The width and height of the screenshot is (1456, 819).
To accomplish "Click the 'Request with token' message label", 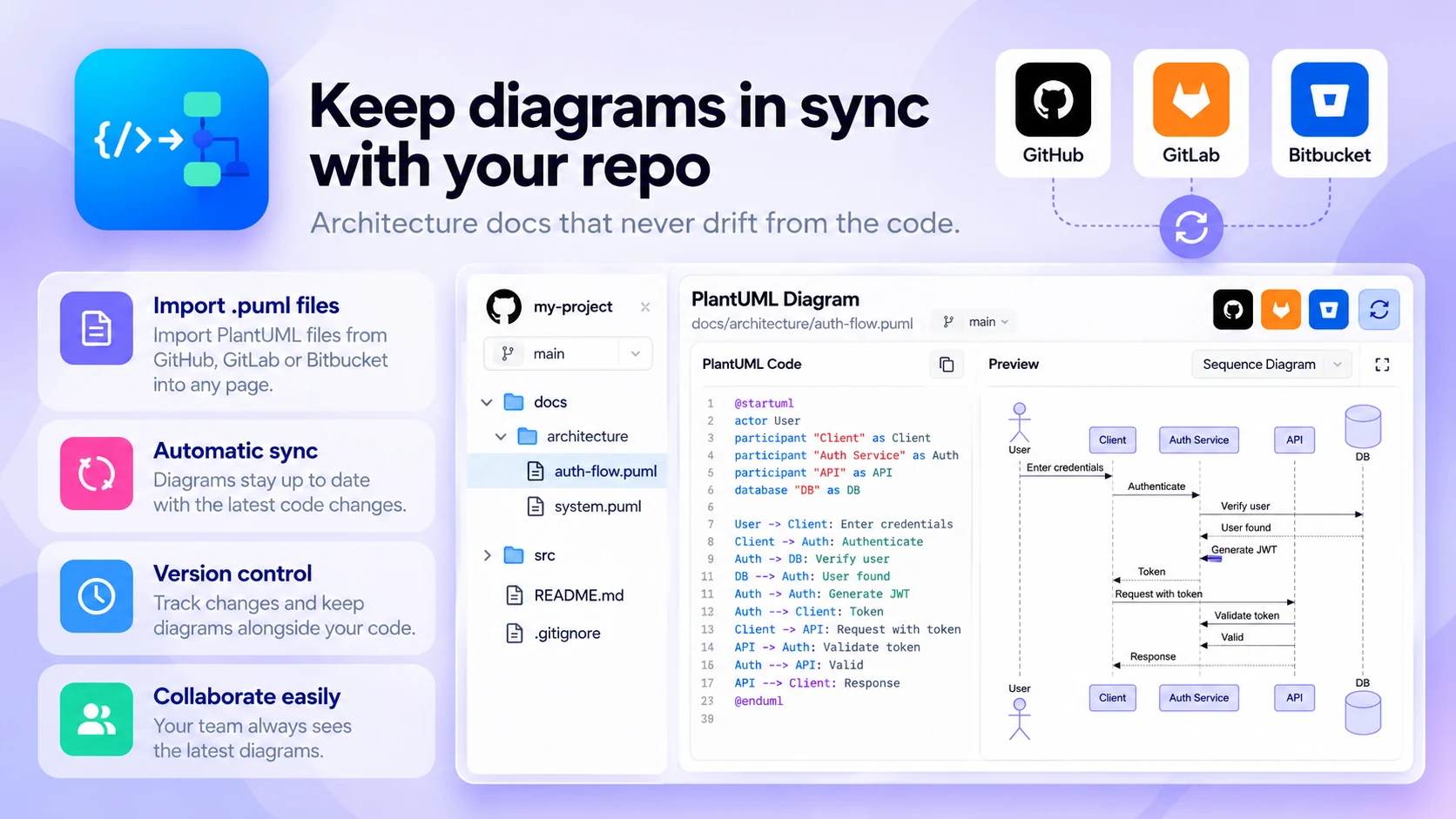I will (1158, 594).
